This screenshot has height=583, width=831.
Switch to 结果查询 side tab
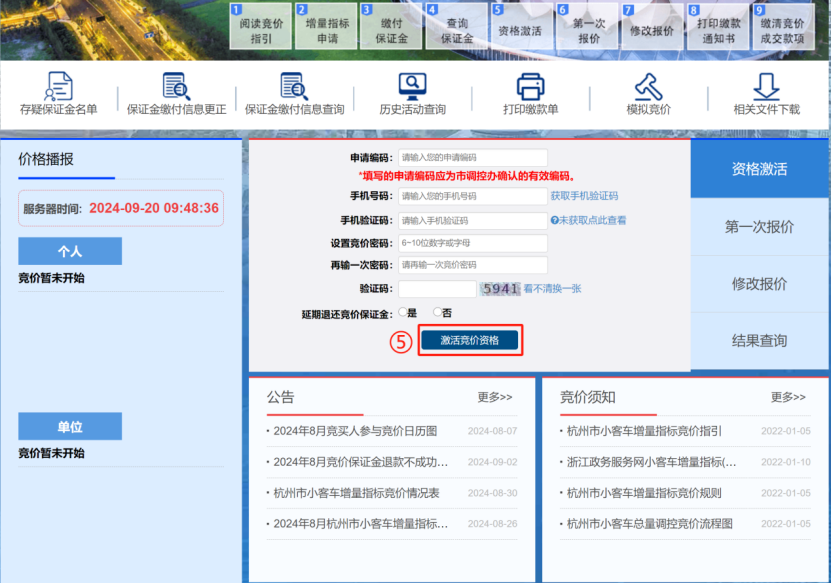tap(759, 341)
